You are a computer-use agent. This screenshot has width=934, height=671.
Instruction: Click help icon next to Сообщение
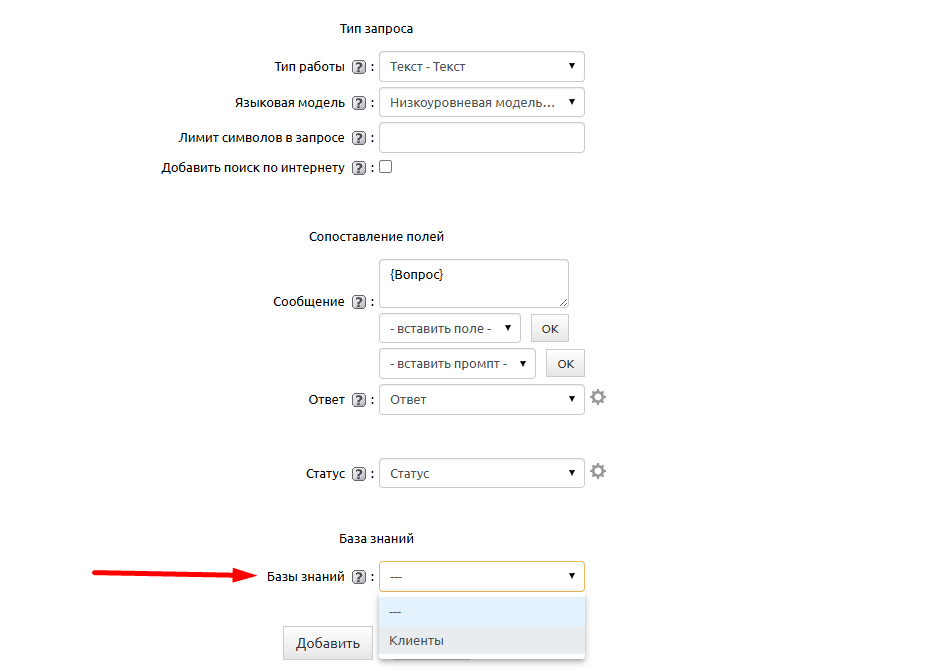pyautogui.click(x=360, y=302)
